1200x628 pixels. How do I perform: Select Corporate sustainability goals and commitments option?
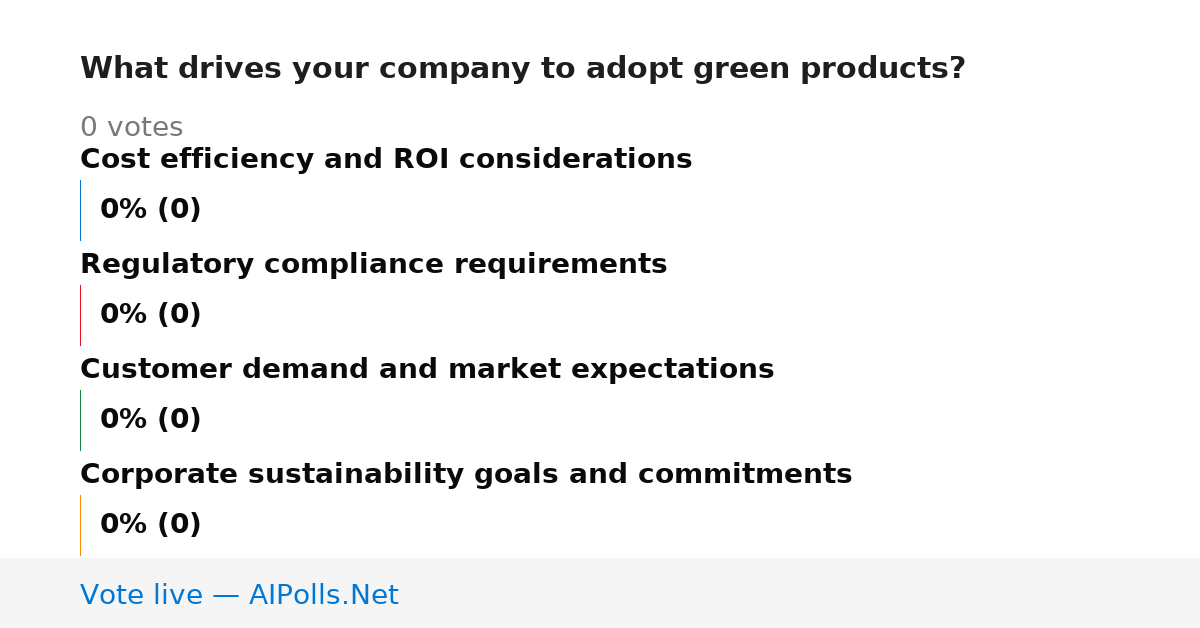[x=466, y=474]
